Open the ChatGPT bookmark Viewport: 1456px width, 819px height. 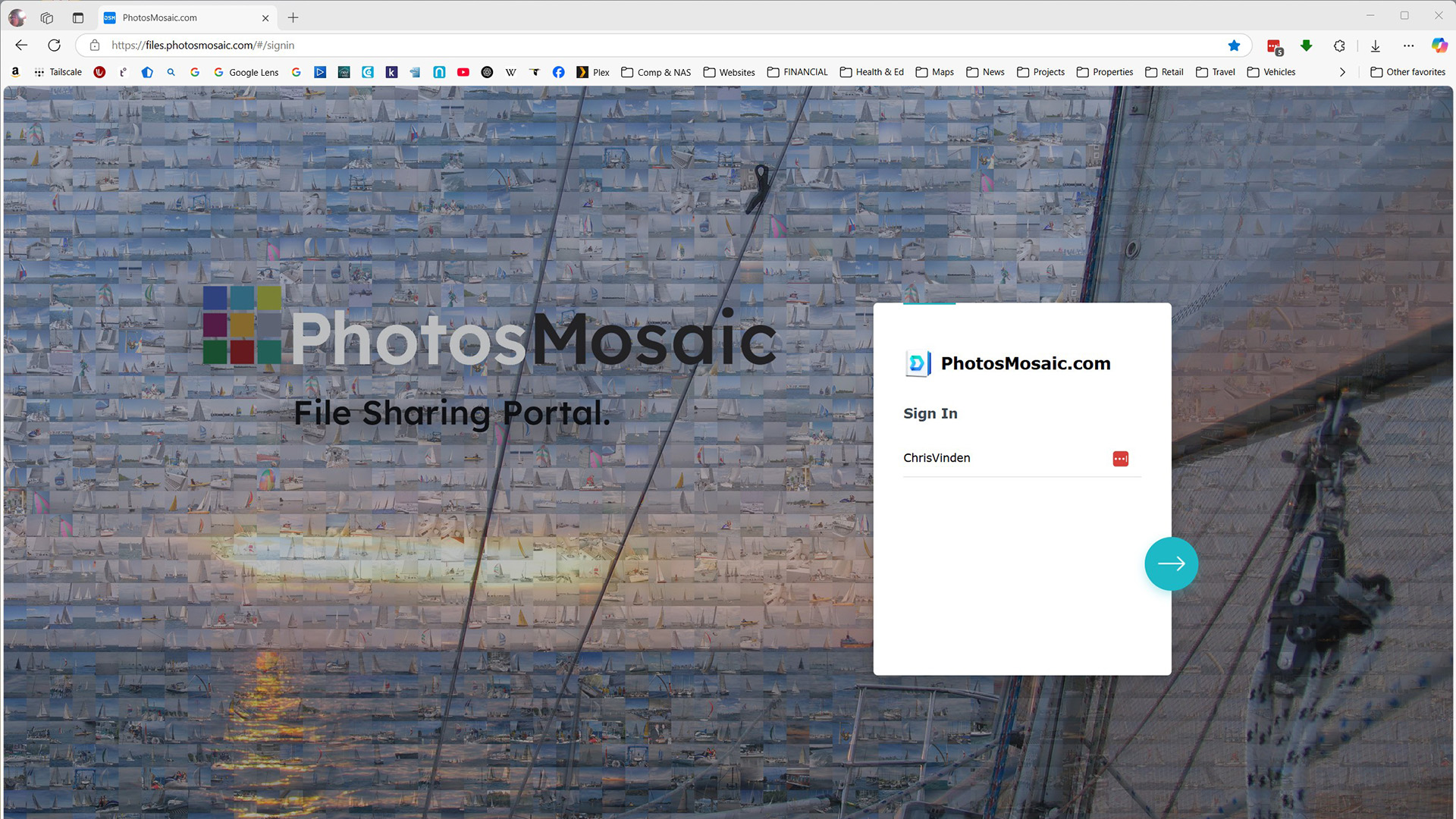[487, 72]
